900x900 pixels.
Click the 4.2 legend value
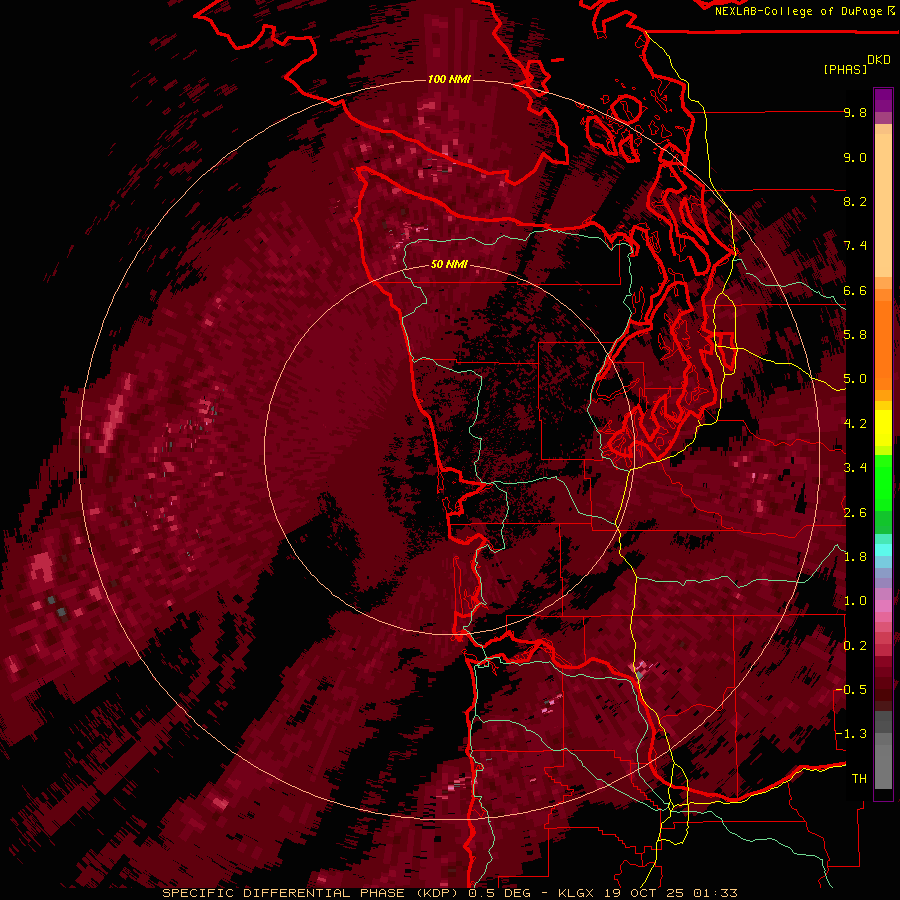pyautogui.click(x=855, y=424)
